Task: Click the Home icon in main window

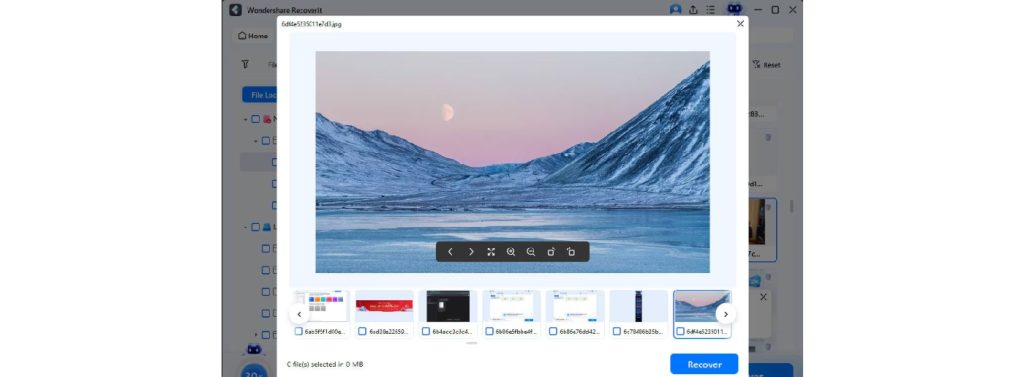Action: (242, 35)
